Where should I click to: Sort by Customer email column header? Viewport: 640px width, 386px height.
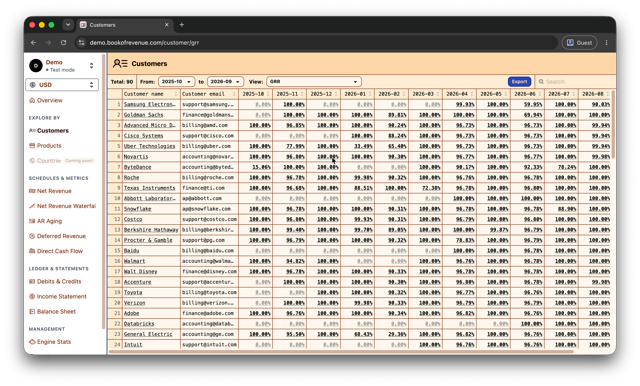(x=209, y=94)
